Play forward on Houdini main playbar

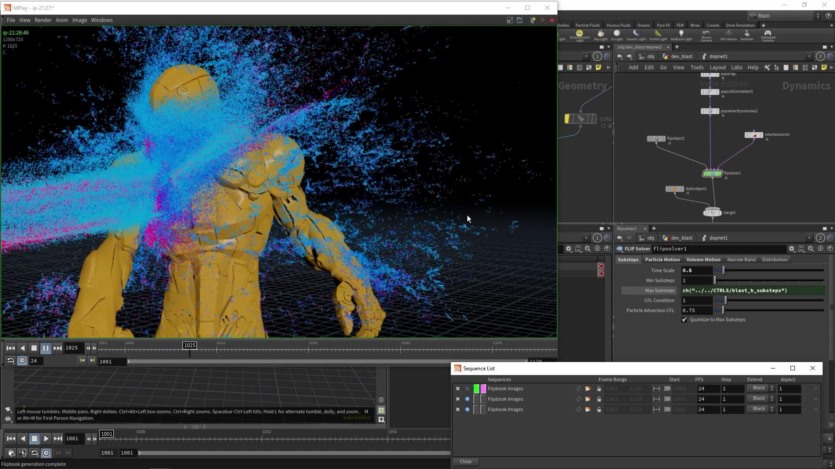[x=46, y=439]
